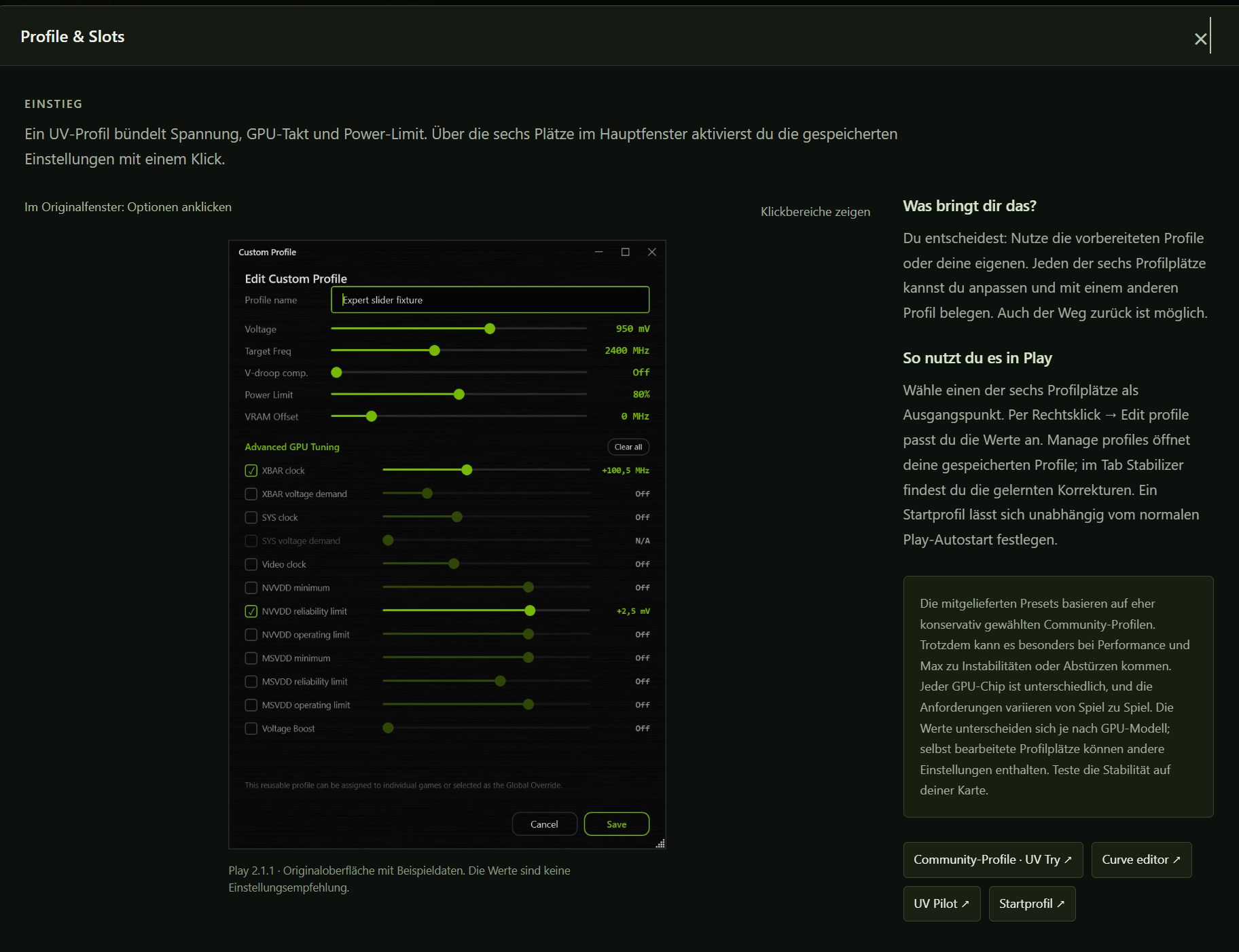The width and height of the screenshot is (1239, 952).
Task: Enable XBAR voltage demand checkbox
Action: (x=251, y=494)
